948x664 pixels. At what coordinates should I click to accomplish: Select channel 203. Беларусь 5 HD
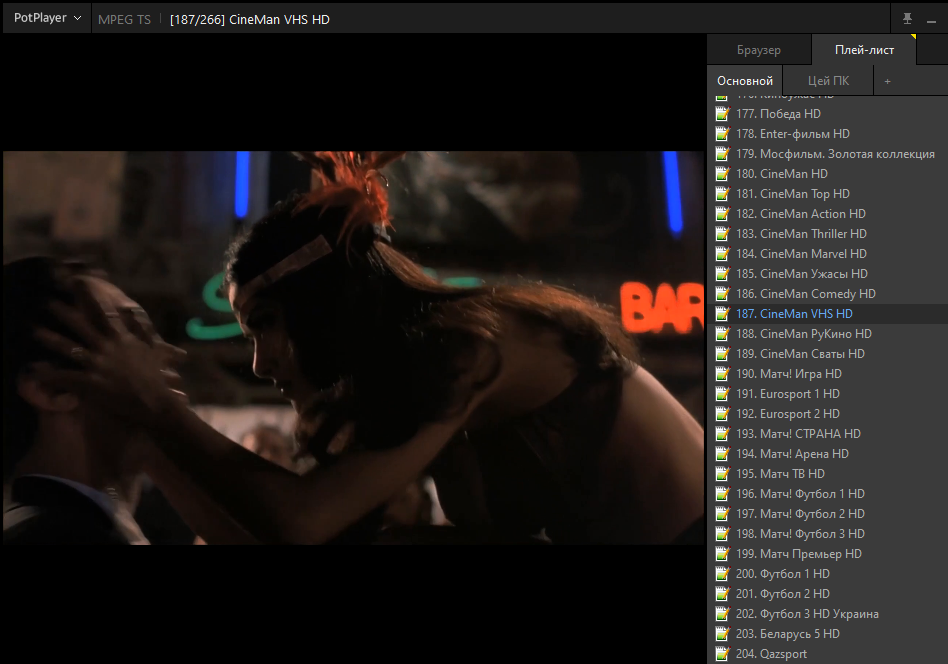[827, 633]
